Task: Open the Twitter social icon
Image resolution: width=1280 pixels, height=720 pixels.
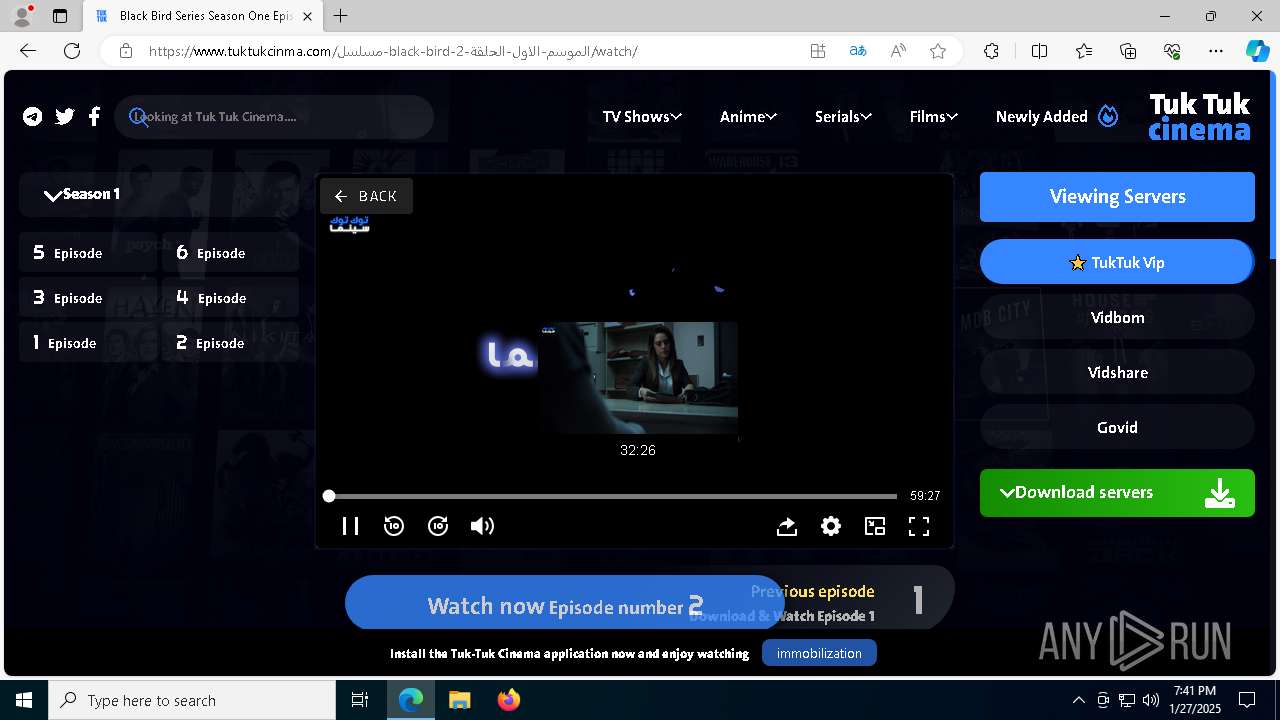Action: 65,117
